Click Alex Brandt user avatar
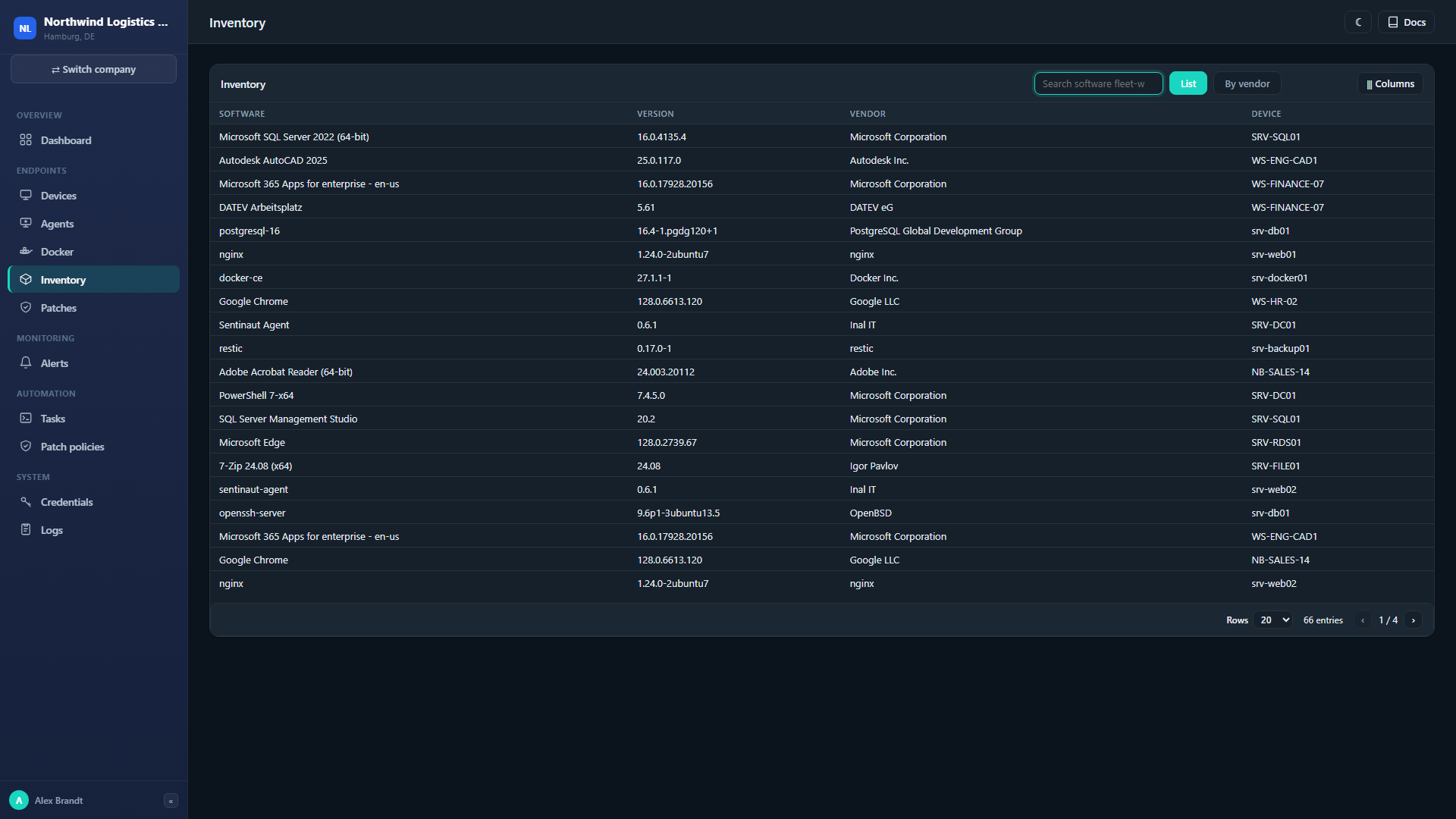 click(19, 801)
